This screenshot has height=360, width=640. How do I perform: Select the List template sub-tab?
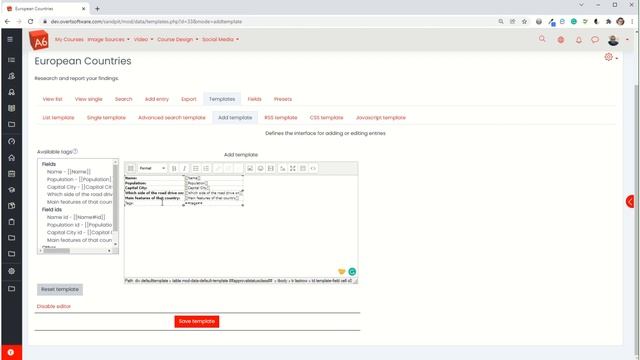[58, 118]
